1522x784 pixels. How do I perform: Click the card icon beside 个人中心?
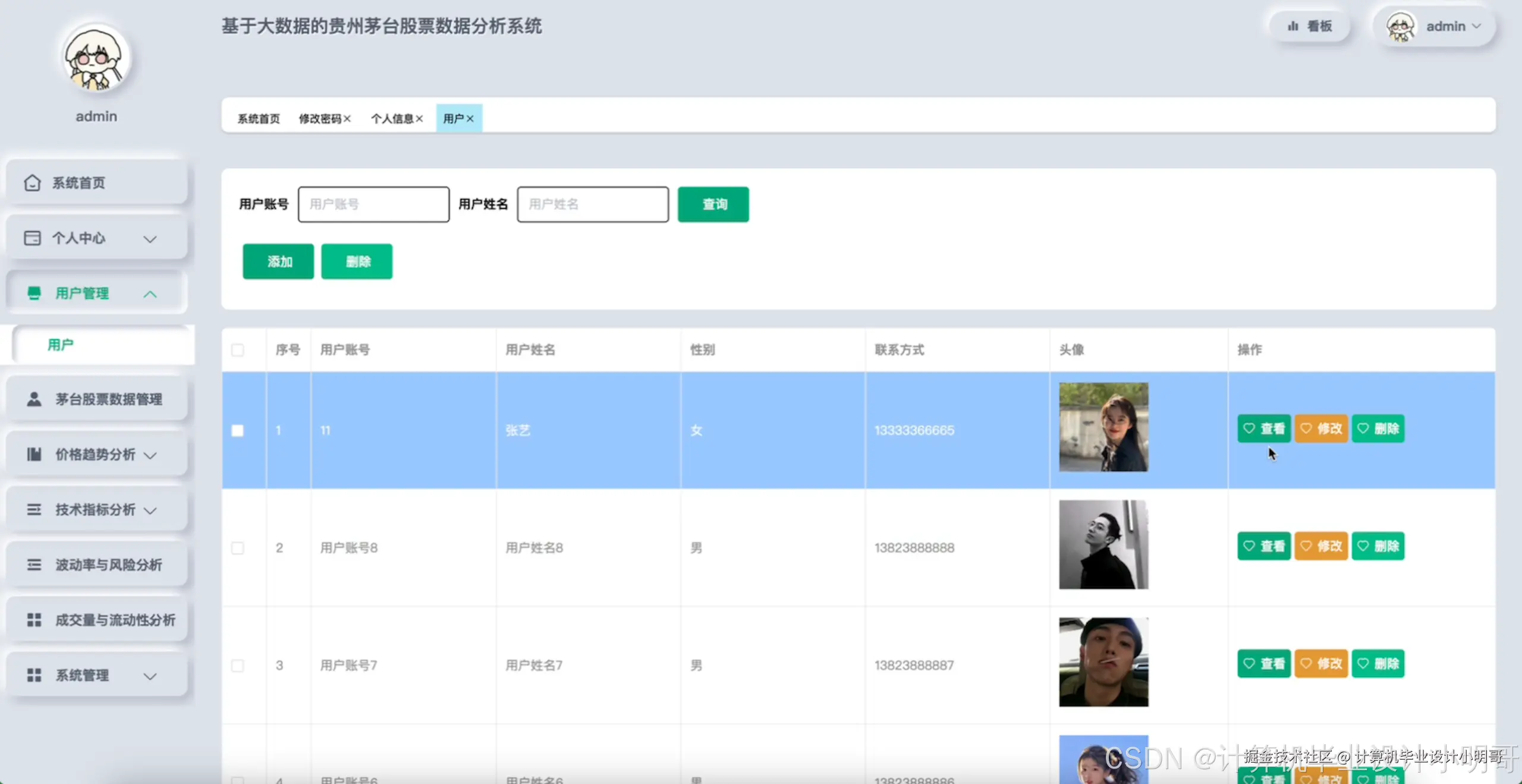32,238
